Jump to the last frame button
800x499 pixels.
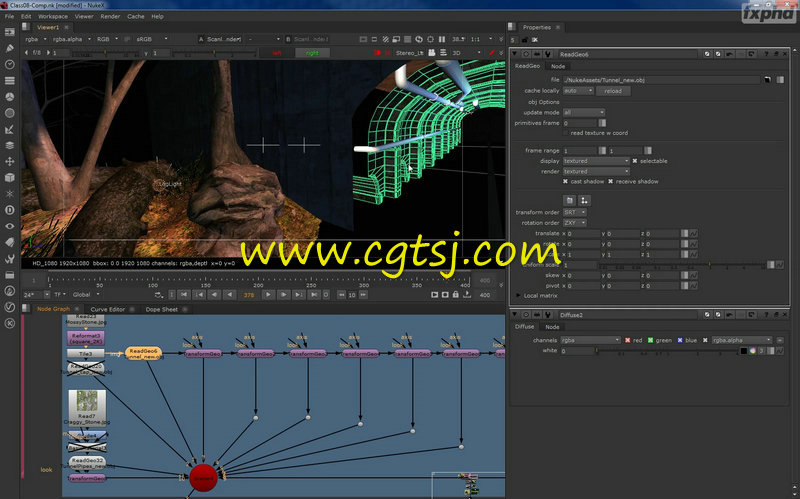[314, 295]
